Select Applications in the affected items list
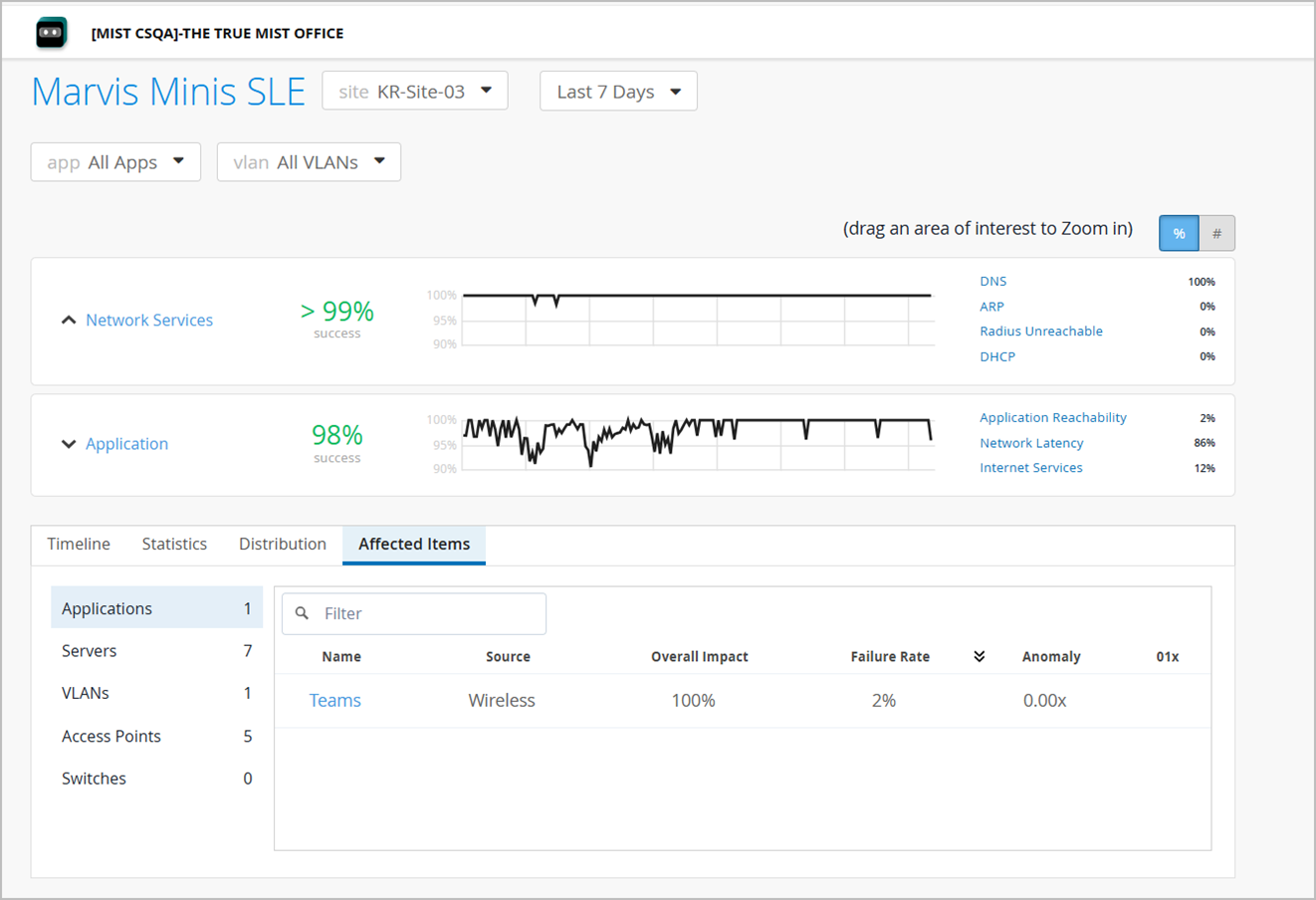This screenshot has width=1316, height=900. click(x=156, y=607)
